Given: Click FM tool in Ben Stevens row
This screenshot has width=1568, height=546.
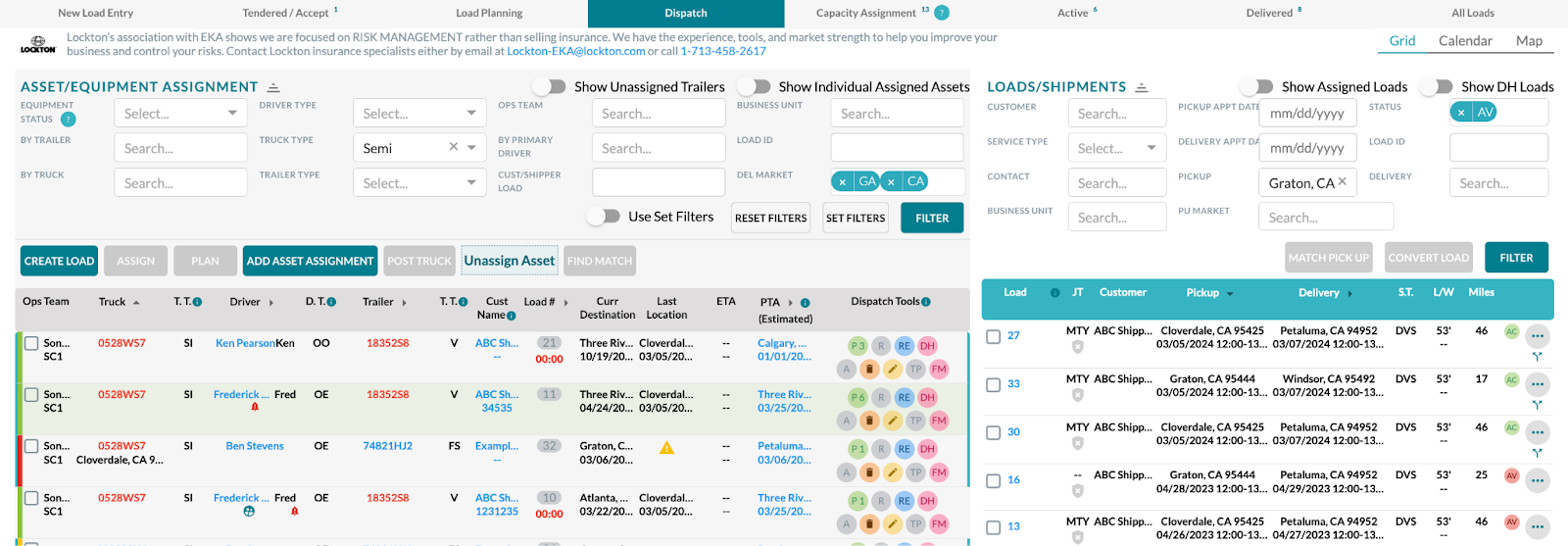Looking at the screenshot, I should pyautogui.click(x=939, y=472).
